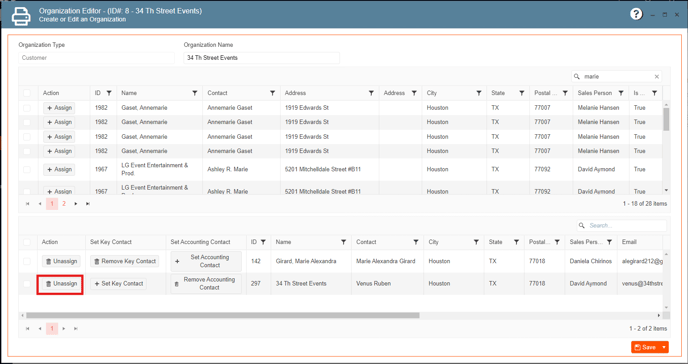
Task: Open the help question mark icon
Action: (636, 14)
